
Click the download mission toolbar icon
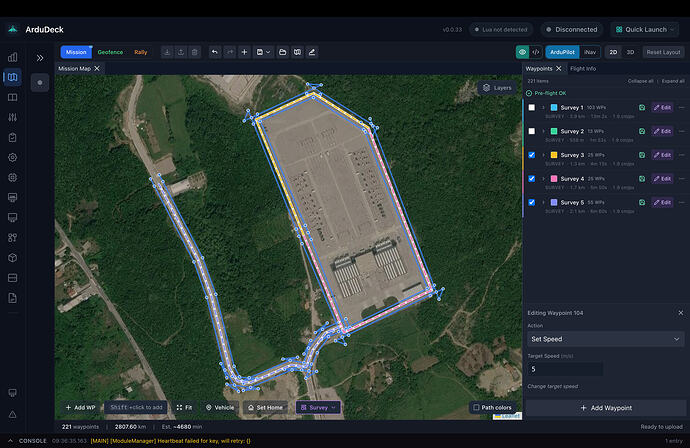pyautogui.click(x=167, y=52)
